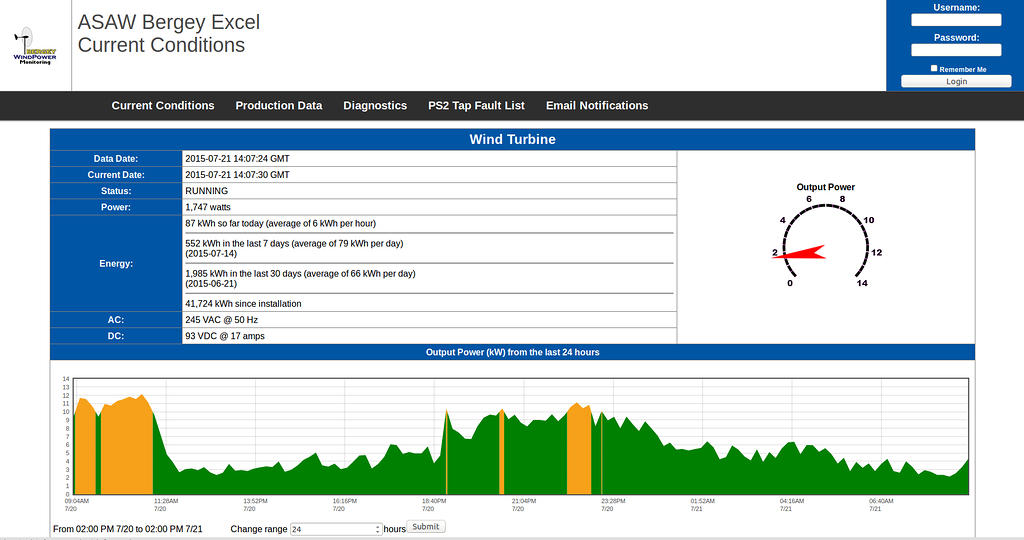
Task: Click the 1,747 watts power value
Action: click(x=208, y=207)
